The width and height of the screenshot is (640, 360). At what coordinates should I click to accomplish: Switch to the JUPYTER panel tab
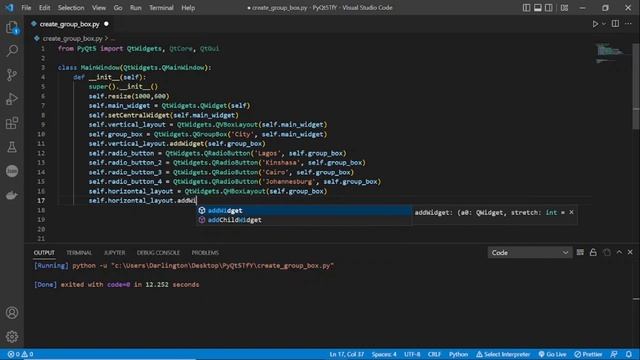tap(114, 253)
